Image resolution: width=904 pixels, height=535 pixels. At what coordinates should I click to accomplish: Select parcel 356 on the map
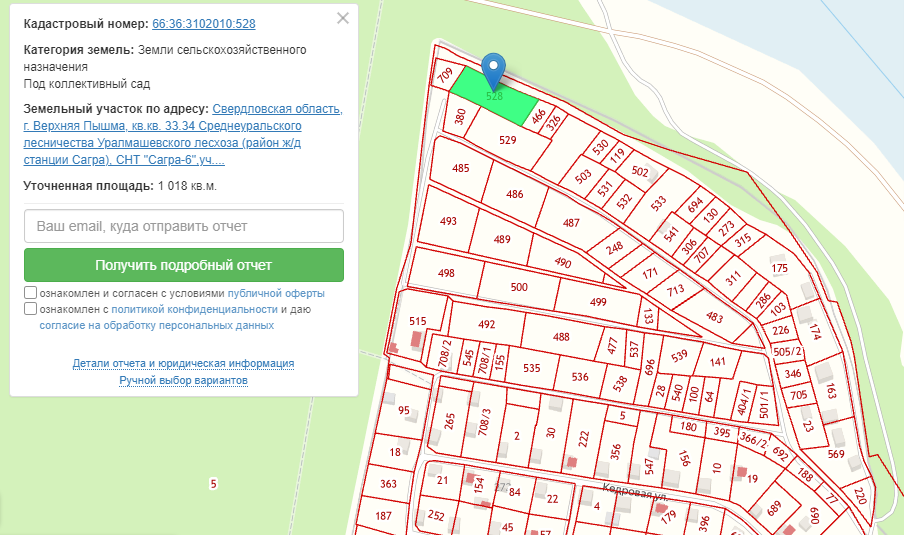click(615, 451)
